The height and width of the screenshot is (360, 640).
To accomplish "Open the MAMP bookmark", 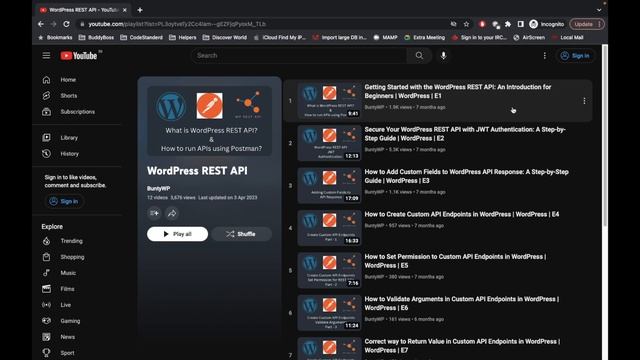I will (385, 37).
